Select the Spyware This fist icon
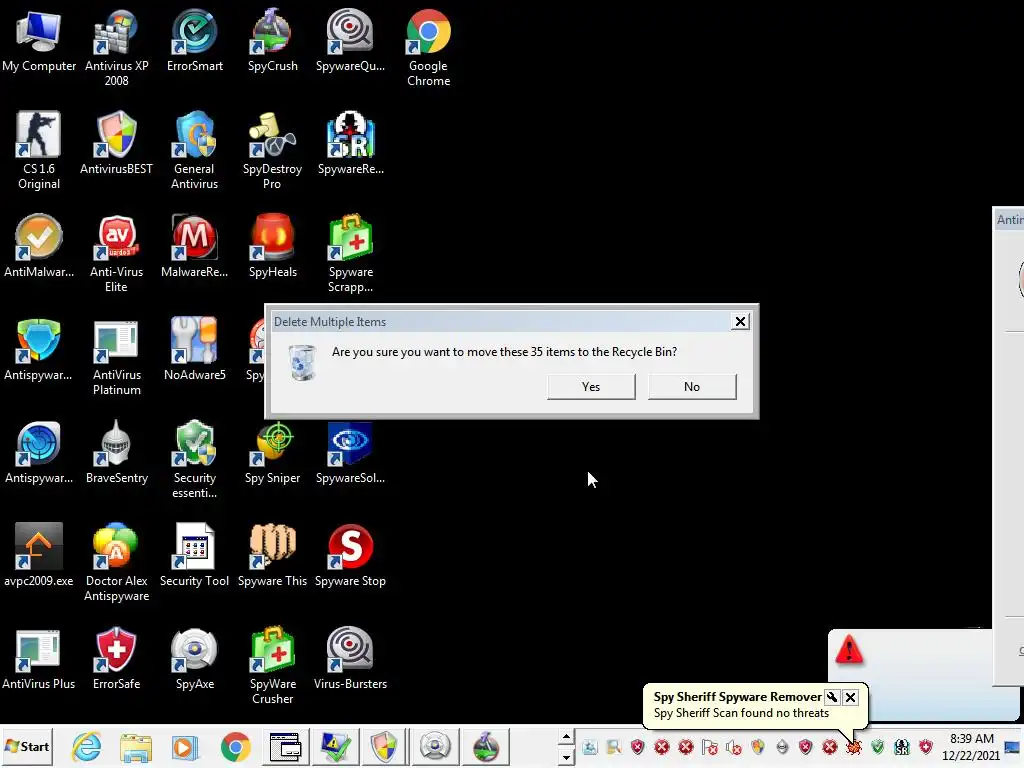This screenshot has height=768, width=1024. pyautogui.click(x=272, y=545)
